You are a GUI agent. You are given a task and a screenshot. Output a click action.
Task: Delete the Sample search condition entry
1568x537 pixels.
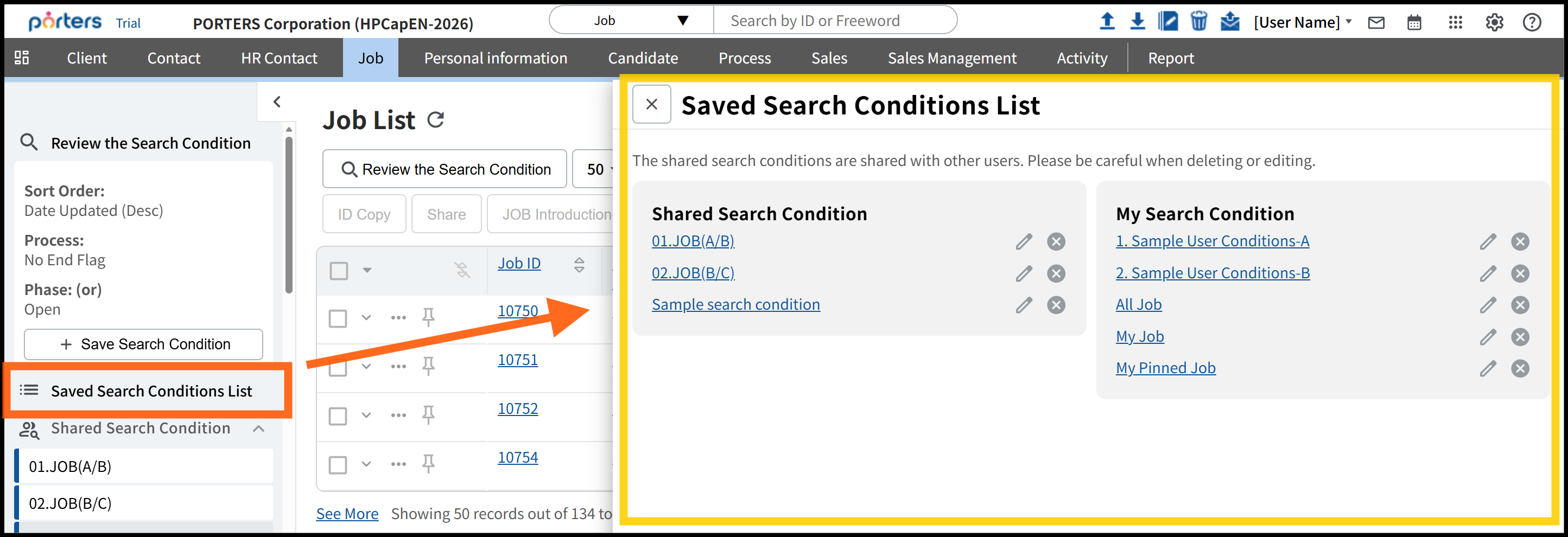click(x=1056, y=305)
